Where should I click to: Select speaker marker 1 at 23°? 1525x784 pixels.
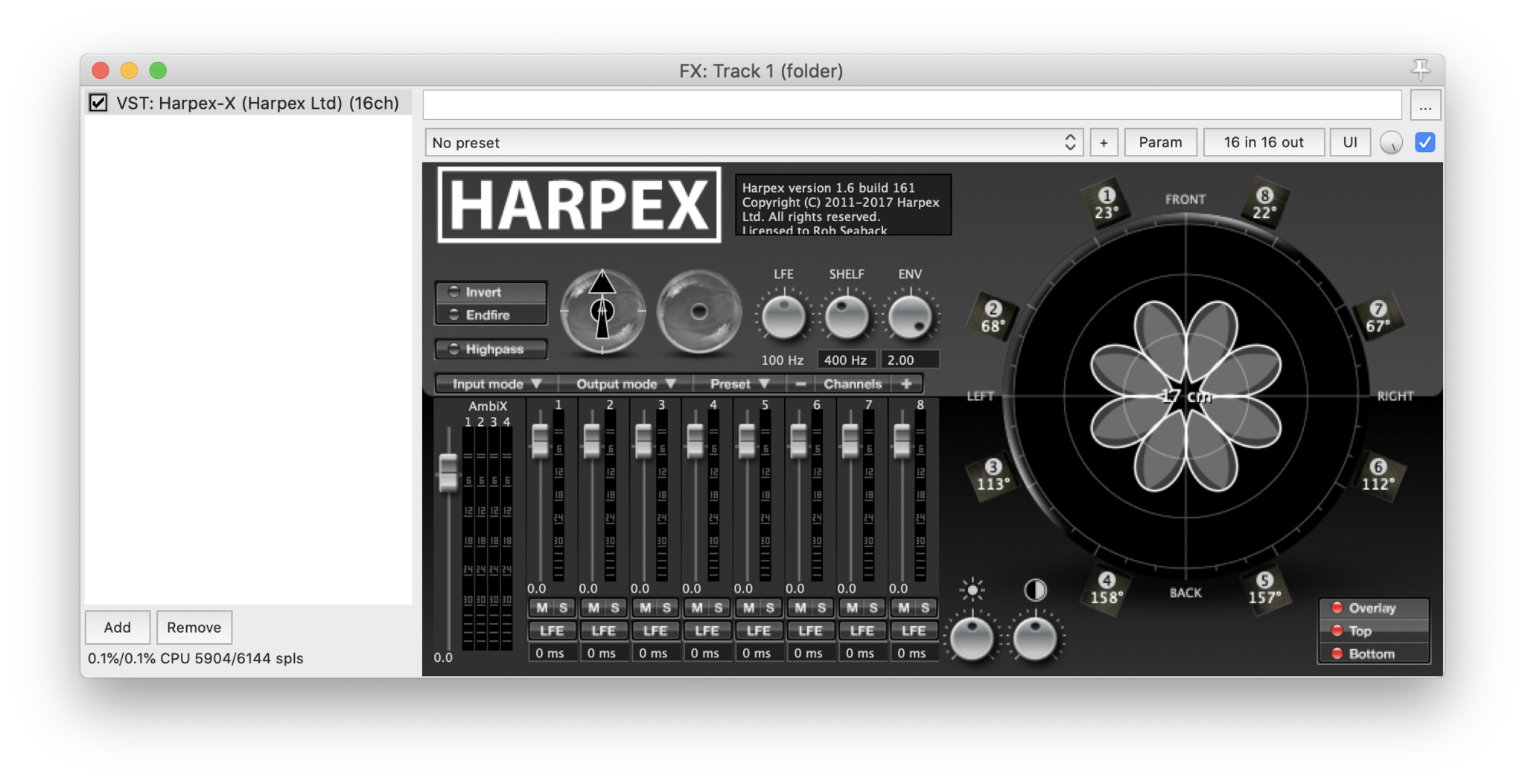pyautogui.click(x=1106, y=203)
